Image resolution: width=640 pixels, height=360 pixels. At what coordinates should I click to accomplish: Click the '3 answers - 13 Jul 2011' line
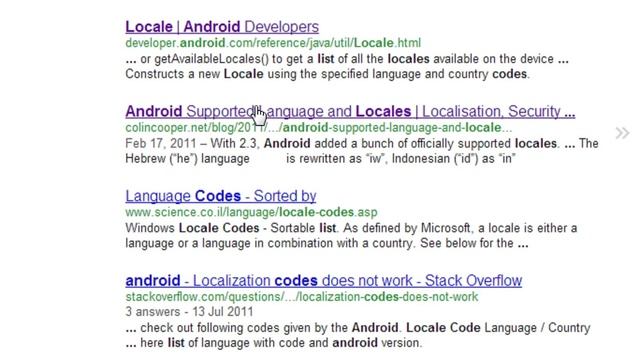coord(189,312)
